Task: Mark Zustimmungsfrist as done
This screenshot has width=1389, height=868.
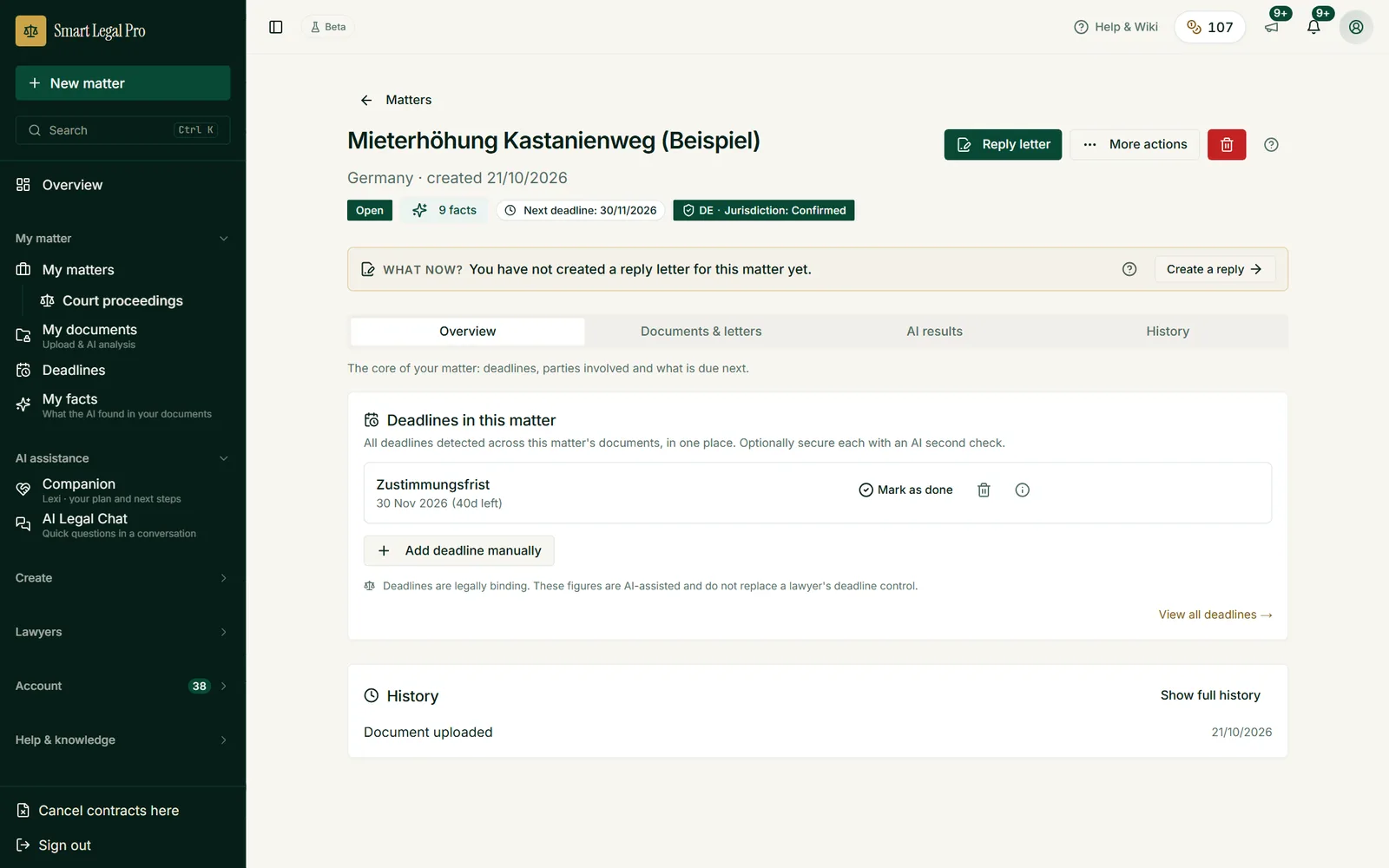Action: (x=905, y=490)
